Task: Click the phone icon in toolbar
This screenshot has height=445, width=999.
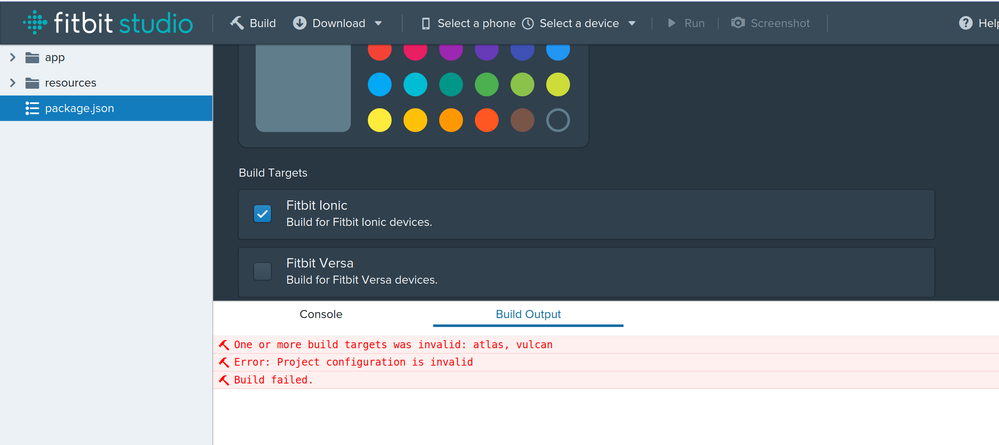Action: 426,23
